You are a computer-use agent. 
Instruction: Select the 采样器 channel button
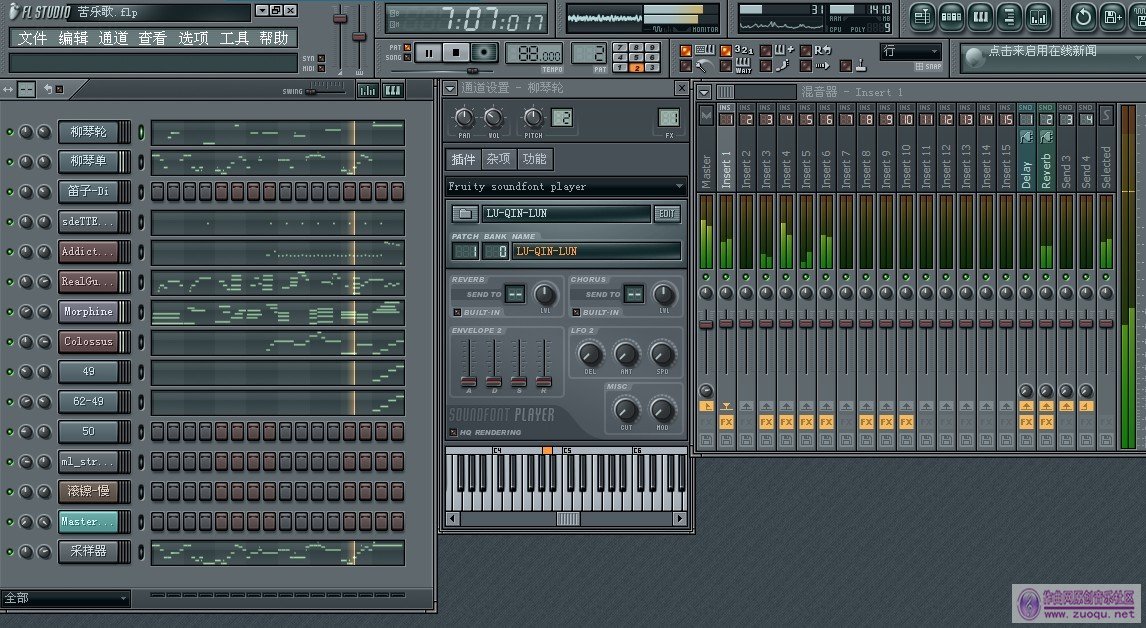pos(88,551)
